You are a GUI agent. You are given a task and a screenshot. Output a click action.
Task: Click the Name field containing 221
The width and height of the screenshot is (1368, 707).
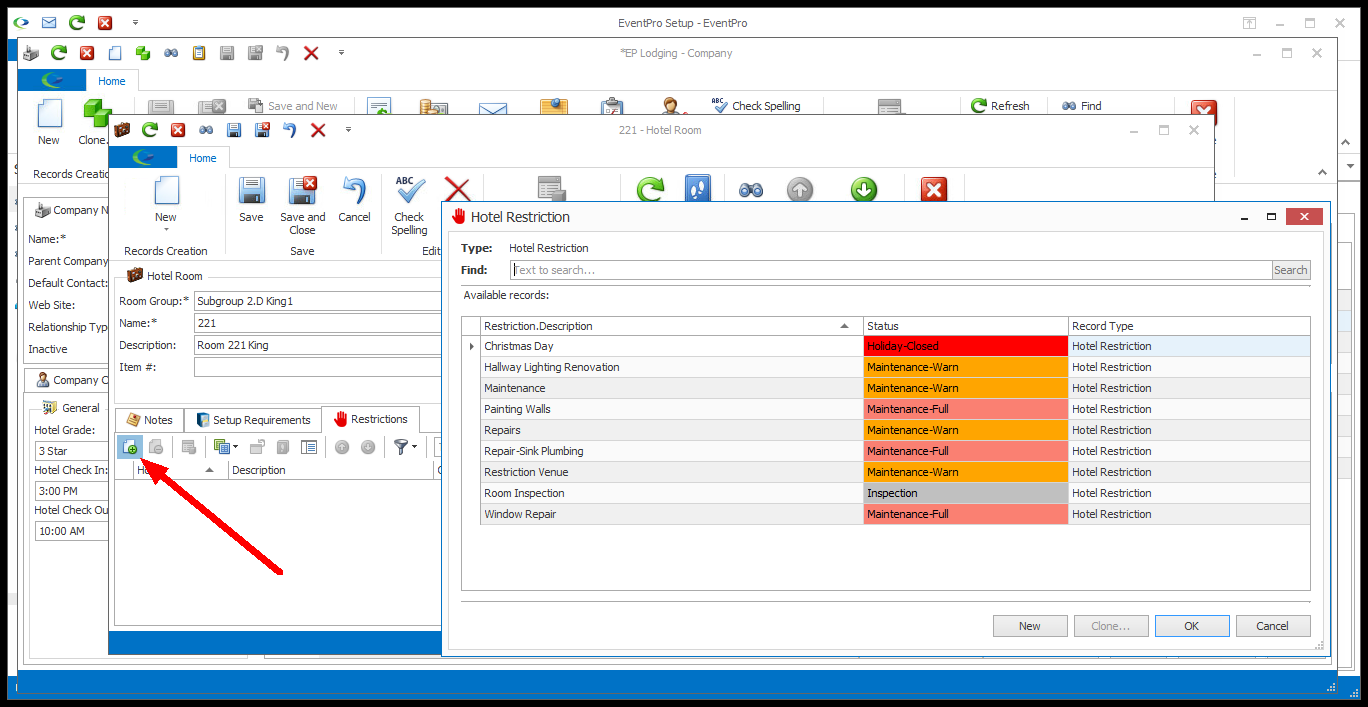pyautogui.click(x=318, y=323)
